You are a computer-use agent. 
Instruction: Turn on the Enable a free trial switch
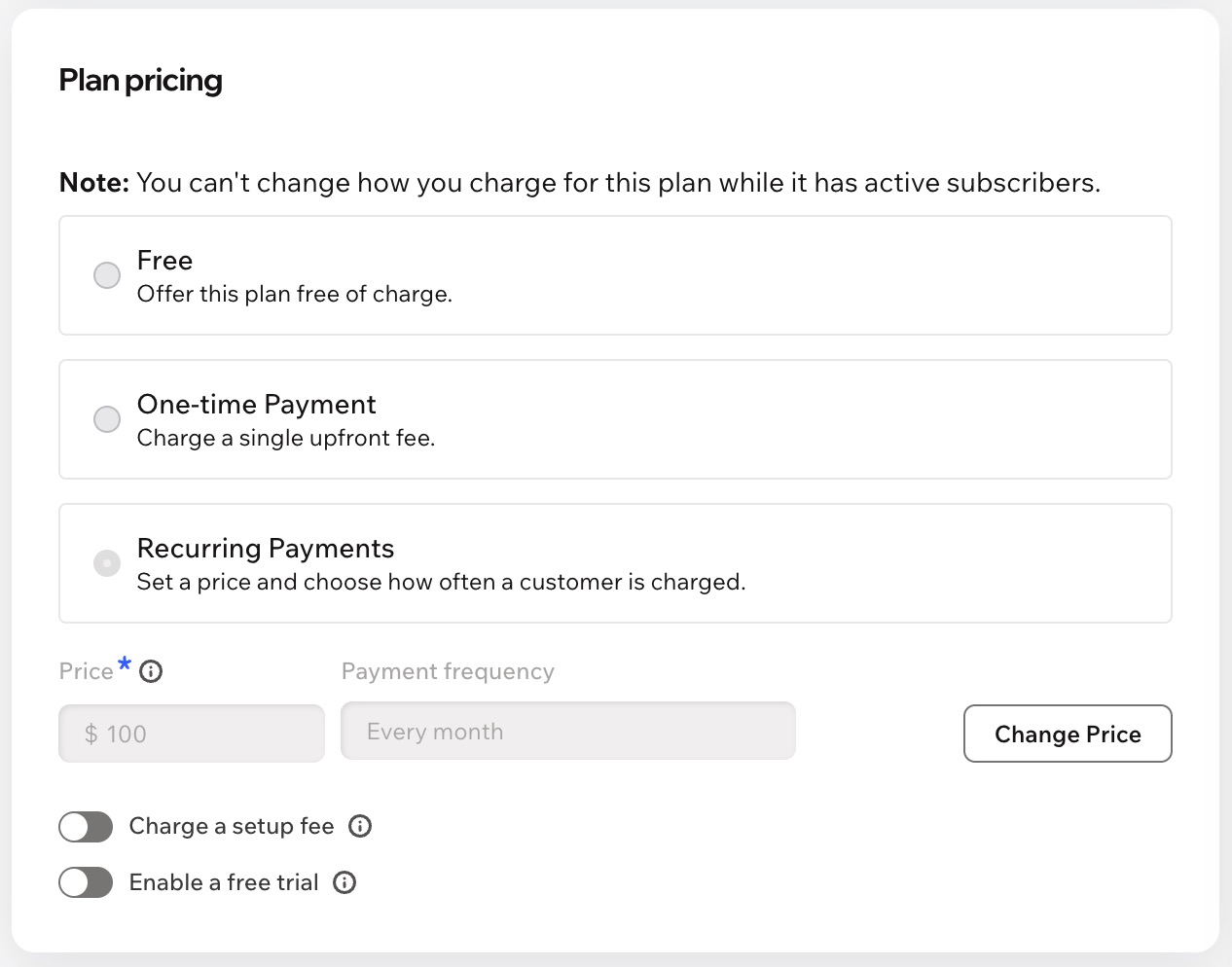(86, 882)
